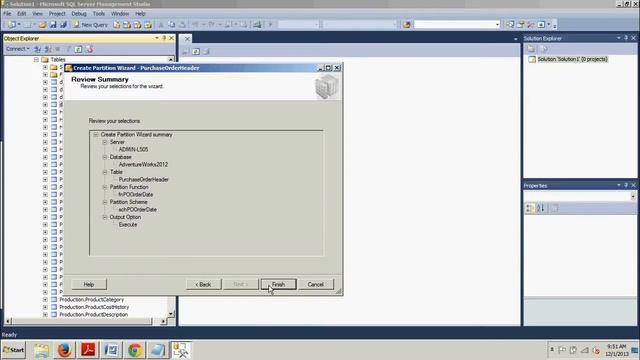Click the Connect Object Explorer plug icon
This screenshot has width=640, height=360.
pos(37,49)
